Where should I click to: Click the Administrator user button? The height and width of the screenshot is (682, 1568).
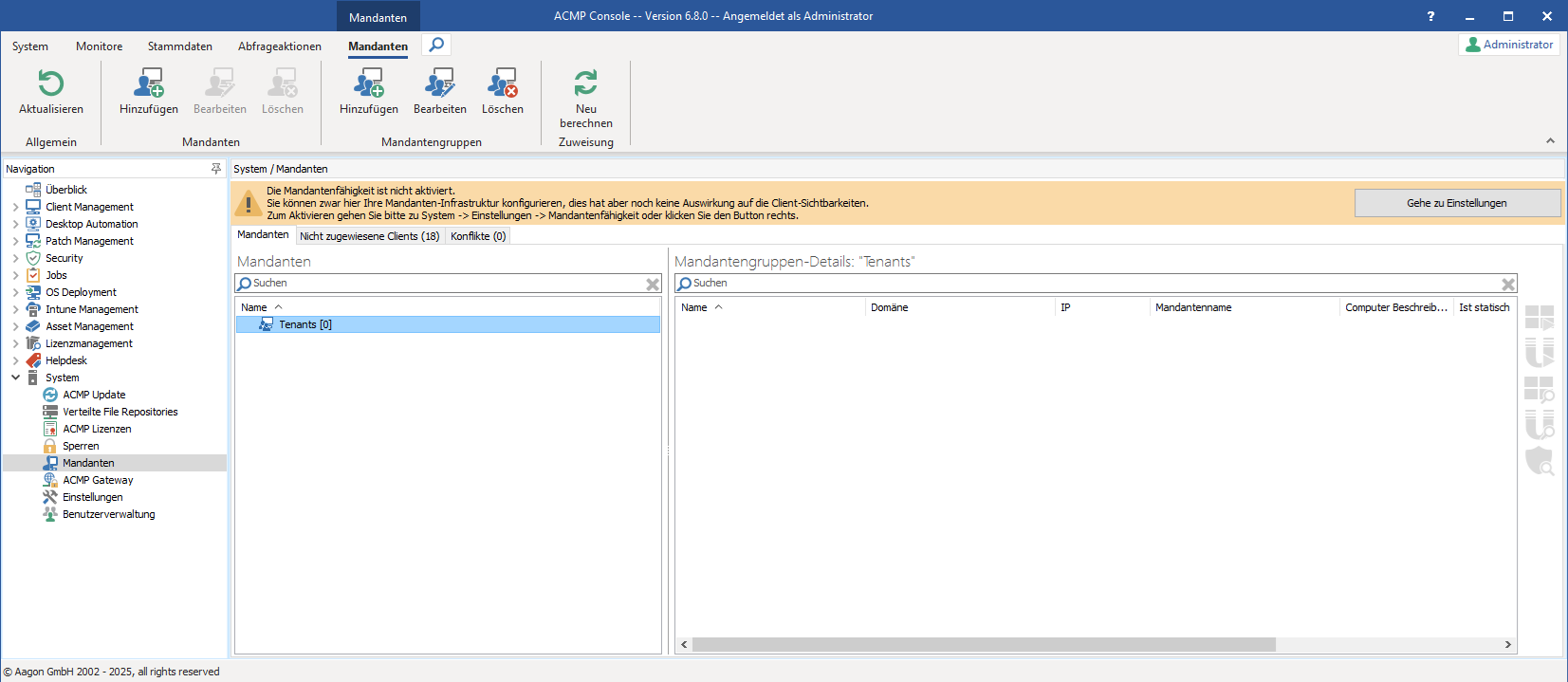click(x=1509, y=45)
